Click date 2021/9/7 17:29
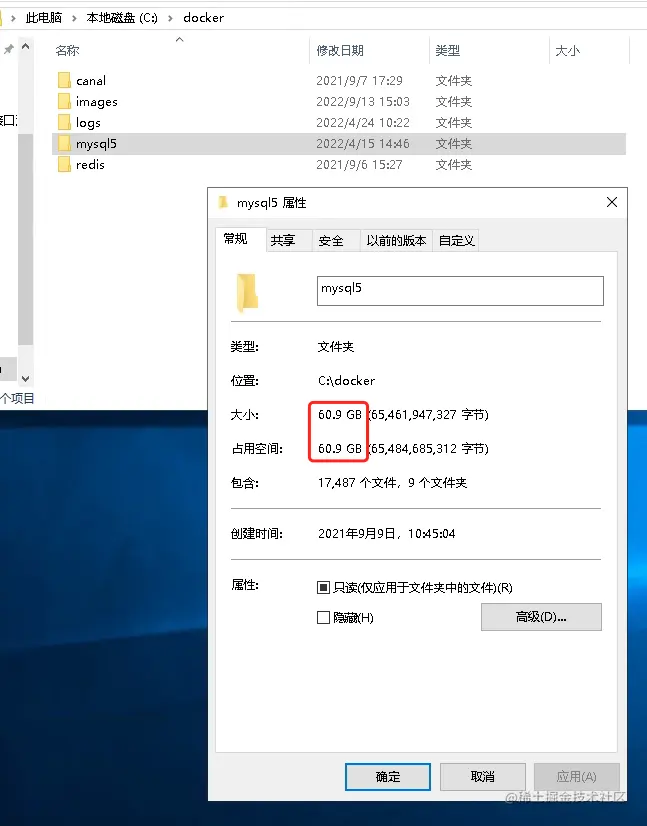 click(x=359, y=81)
